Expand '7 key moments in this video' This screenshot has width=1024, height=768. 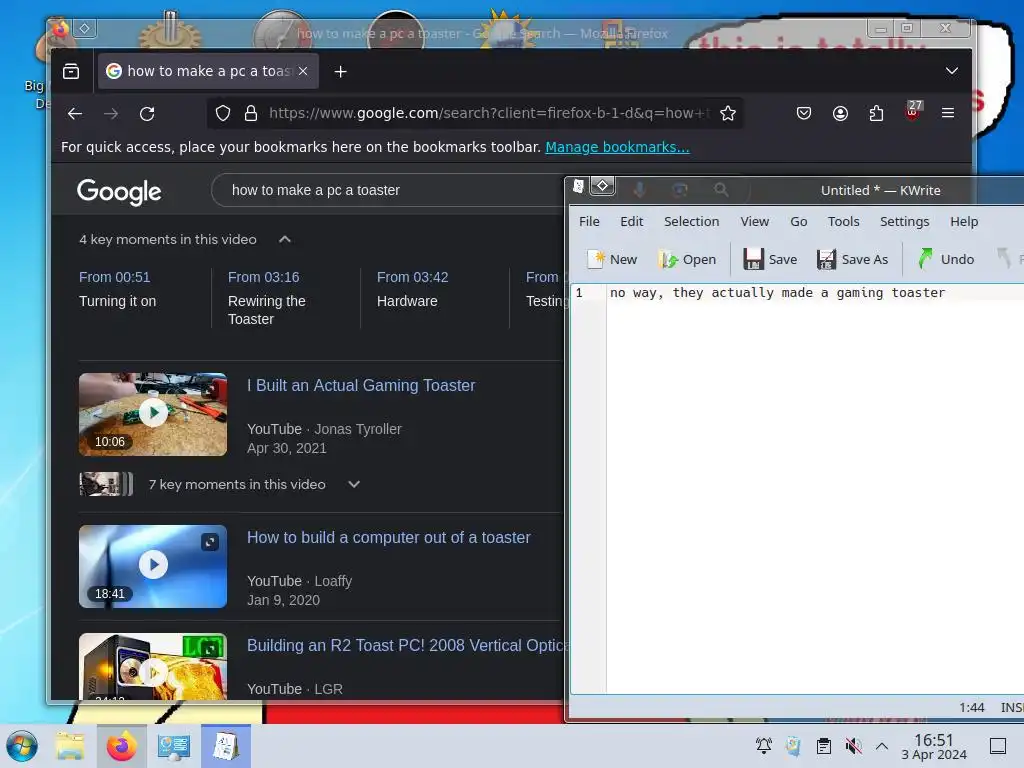tap(354, 485)
